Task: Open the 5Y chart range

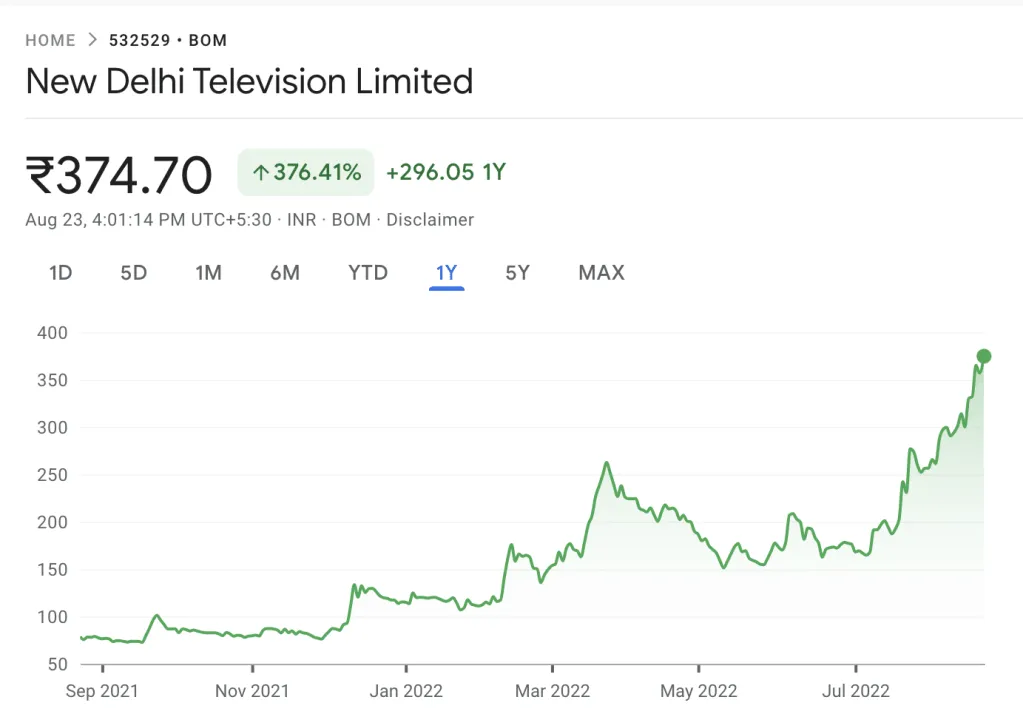Action: pyautogui.click(x=517, y=273)
